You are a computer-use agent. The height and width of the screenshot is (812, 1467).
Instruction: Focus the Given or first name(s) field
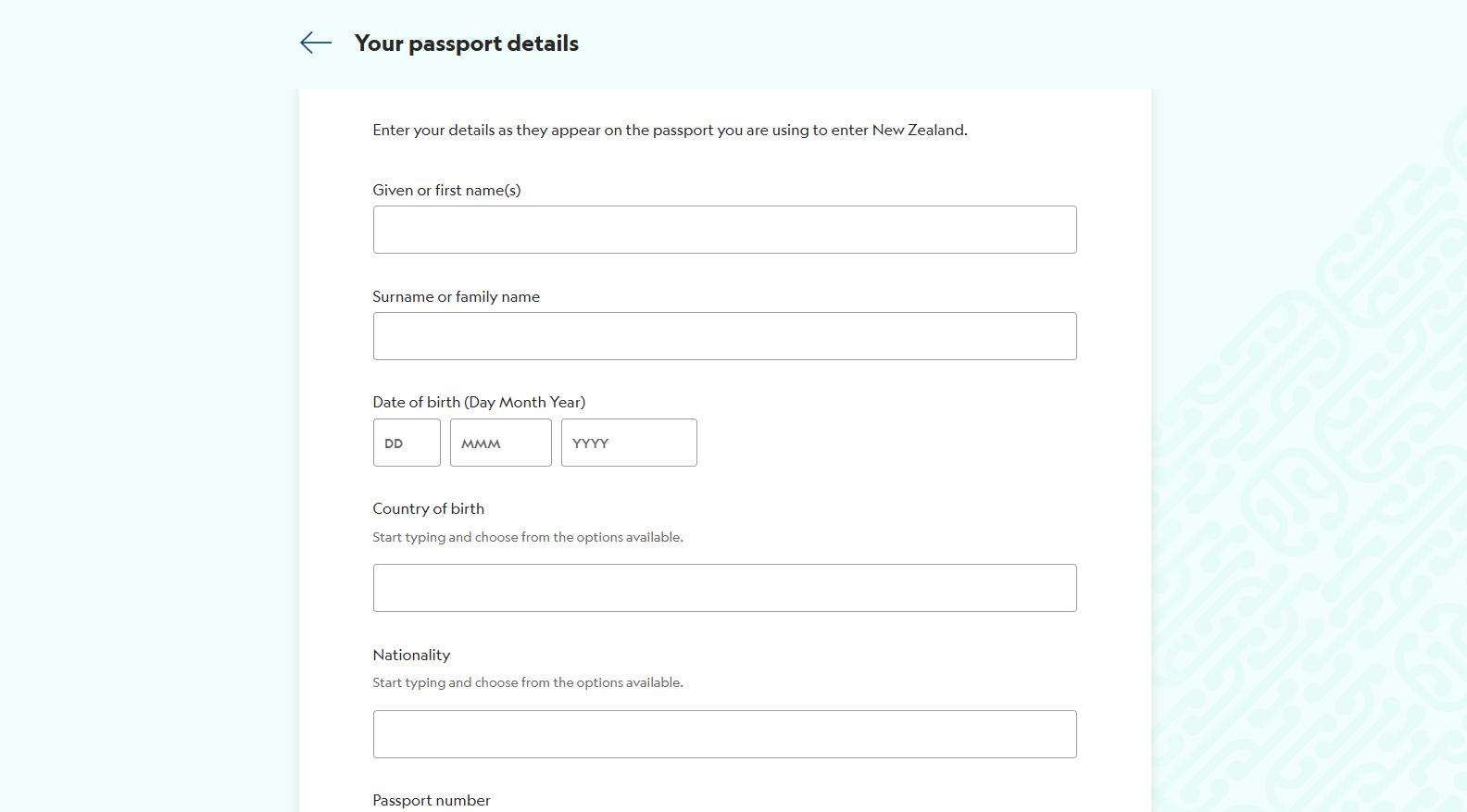pos(724,230)
